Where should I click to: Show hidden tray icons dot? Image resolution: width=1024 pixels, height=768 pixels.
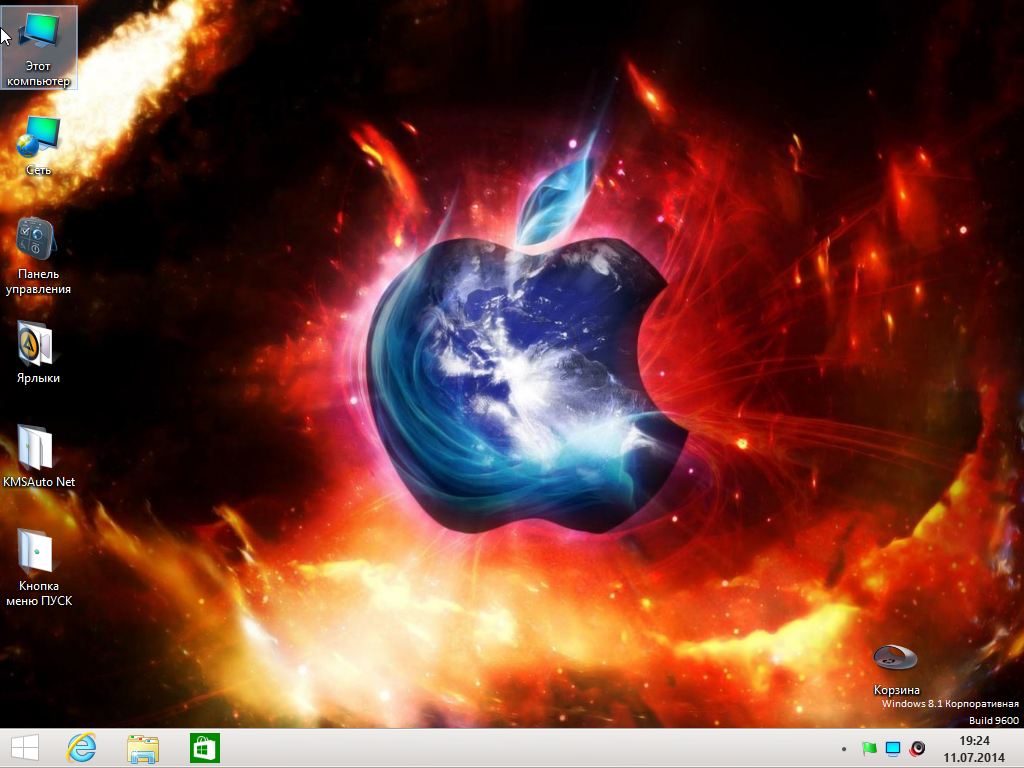pyautogui.click(x=844, y=749)
